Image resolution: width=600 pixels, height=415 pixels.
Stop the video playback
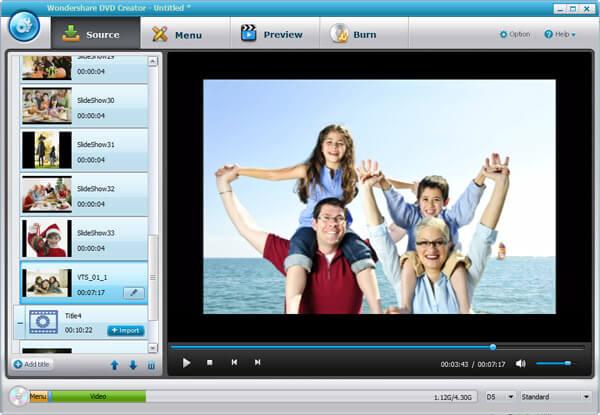coord(210,363)
